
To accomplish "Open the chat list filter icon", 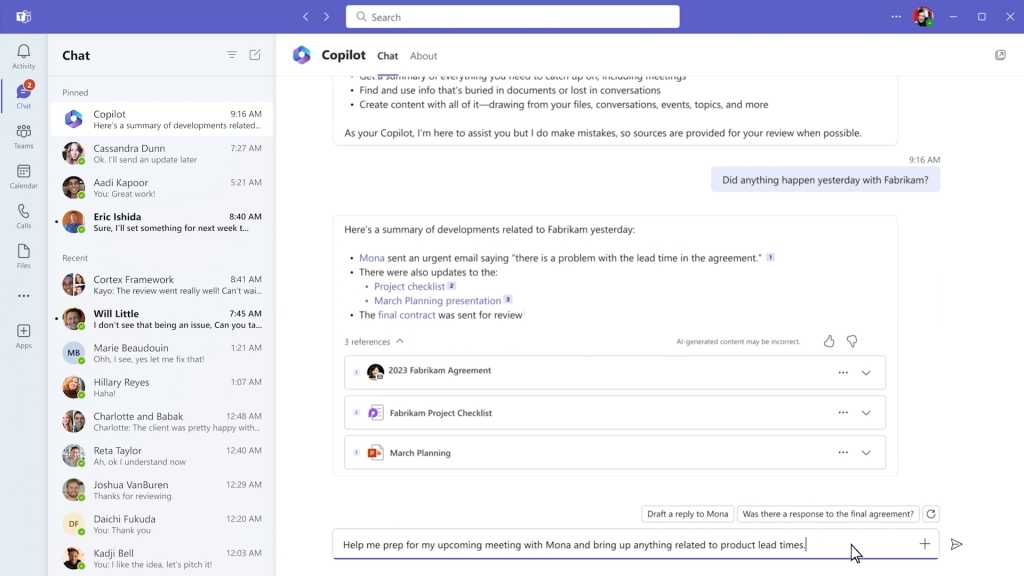I will click(232, 56).
